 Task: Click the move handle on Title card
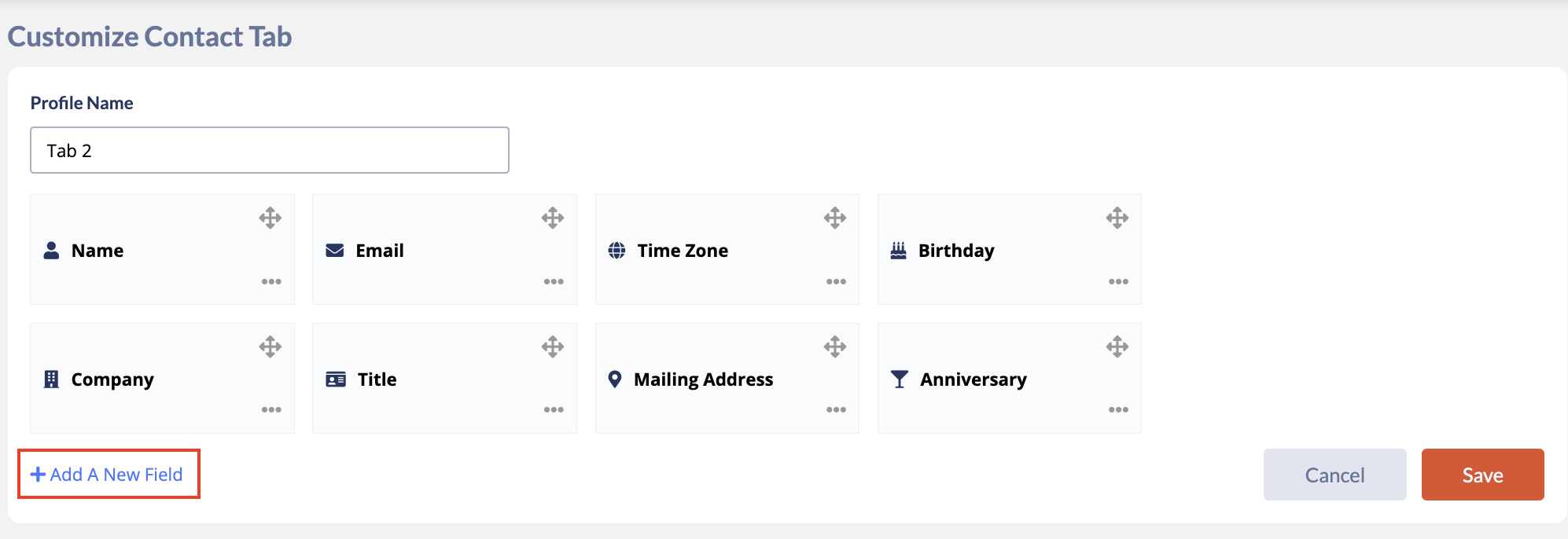click(553, 346)
